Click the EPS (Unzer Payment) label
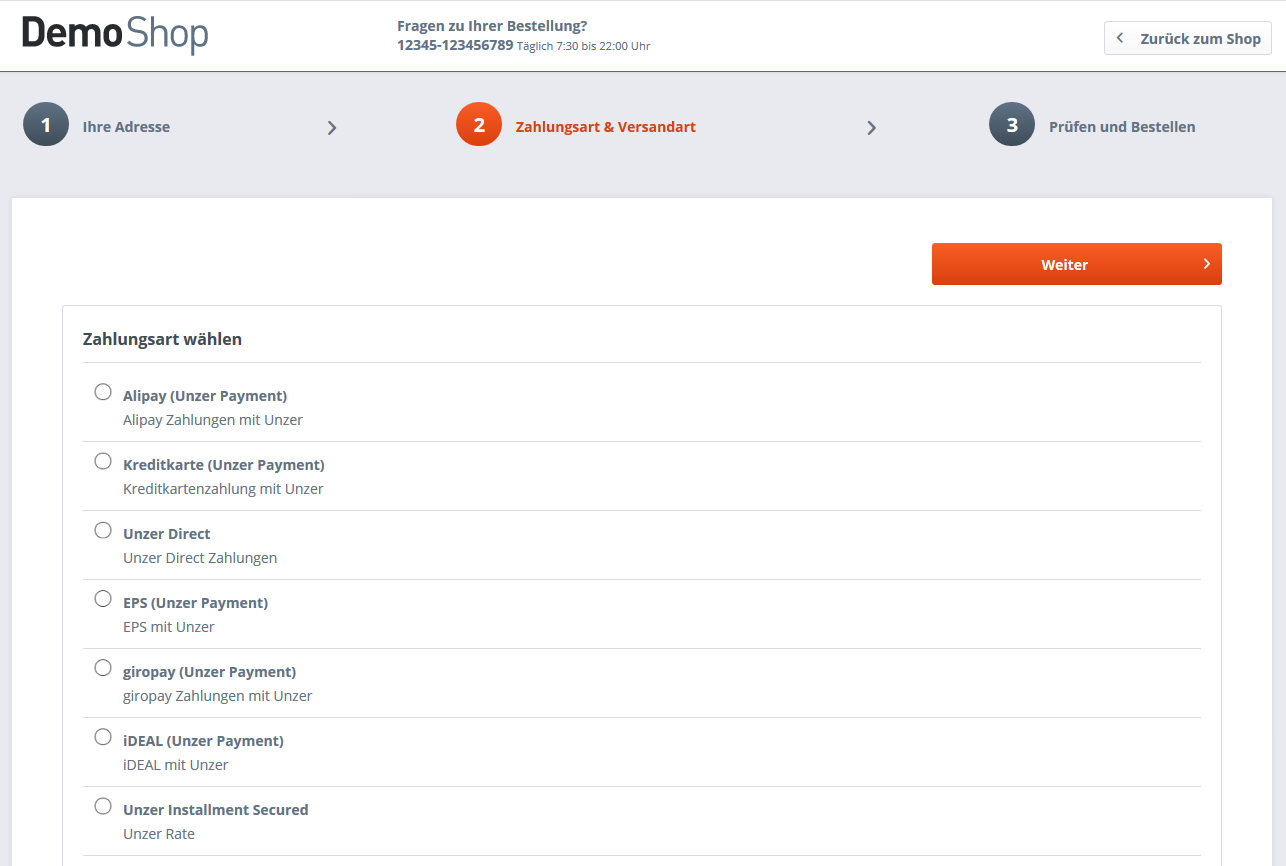 (x=196, y=603)
